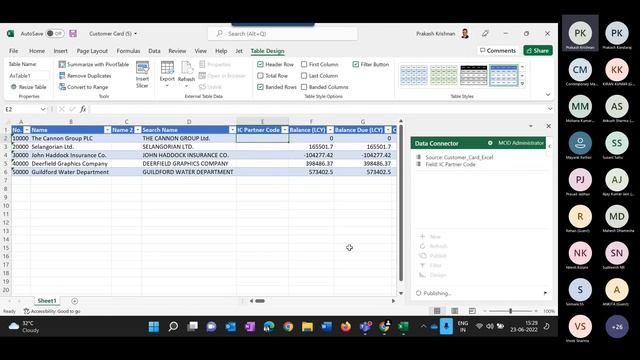
Task: Enable the Total Row checkbox
Action: click(260, 76)
